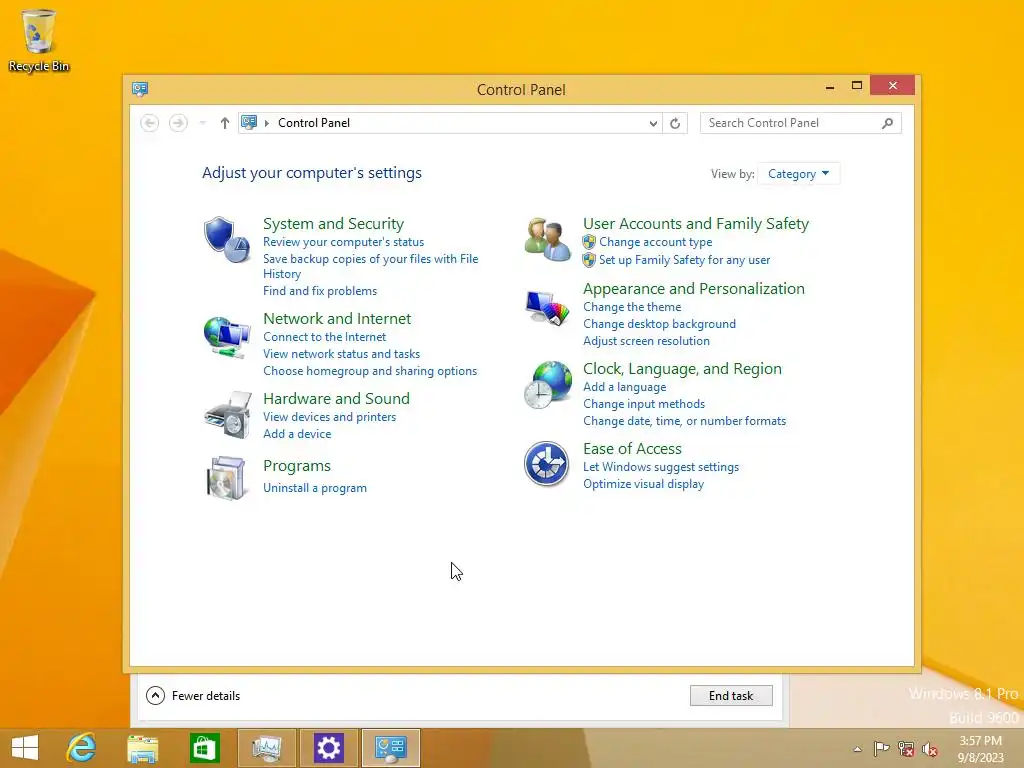The width and height of the screenshot is (1024, 768).
Task: Click Uninstall a program
Action: coord(315,488)
